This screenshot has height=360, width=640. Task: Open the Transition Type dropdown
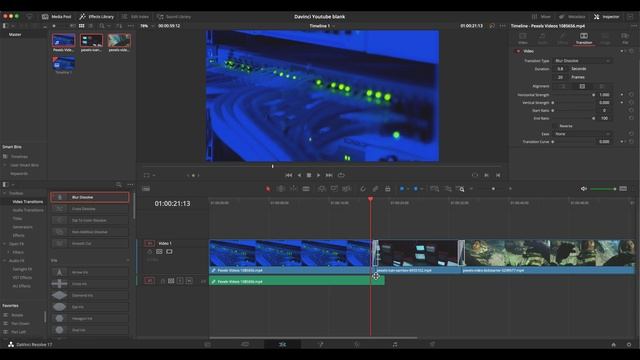coord(582,61)
